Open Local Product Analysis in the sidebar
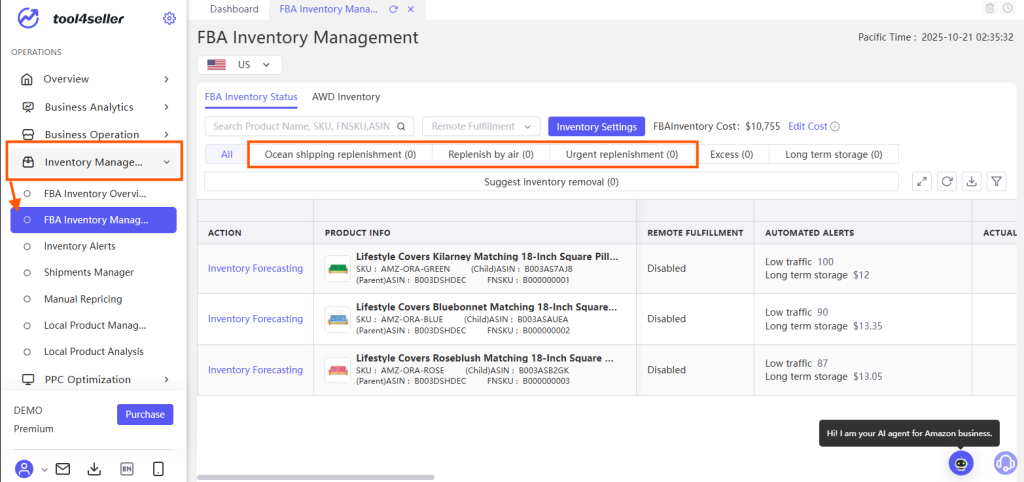Image resolution: width=1024 pixels, height=482 pixels. (93, 351)
